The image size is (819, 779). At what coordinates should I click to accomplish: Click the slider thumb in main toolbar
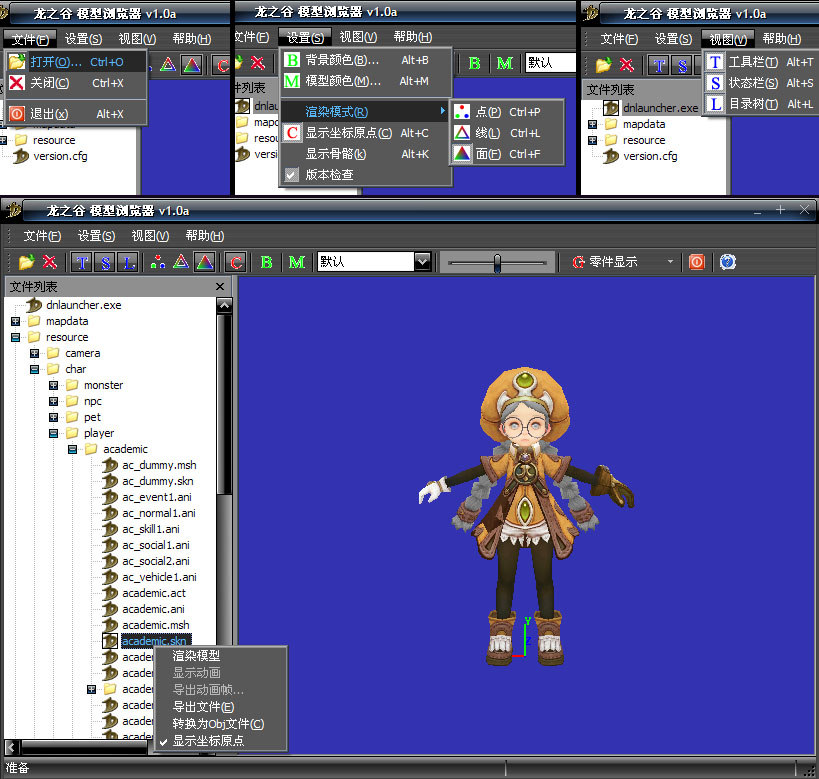coord(497,263)
